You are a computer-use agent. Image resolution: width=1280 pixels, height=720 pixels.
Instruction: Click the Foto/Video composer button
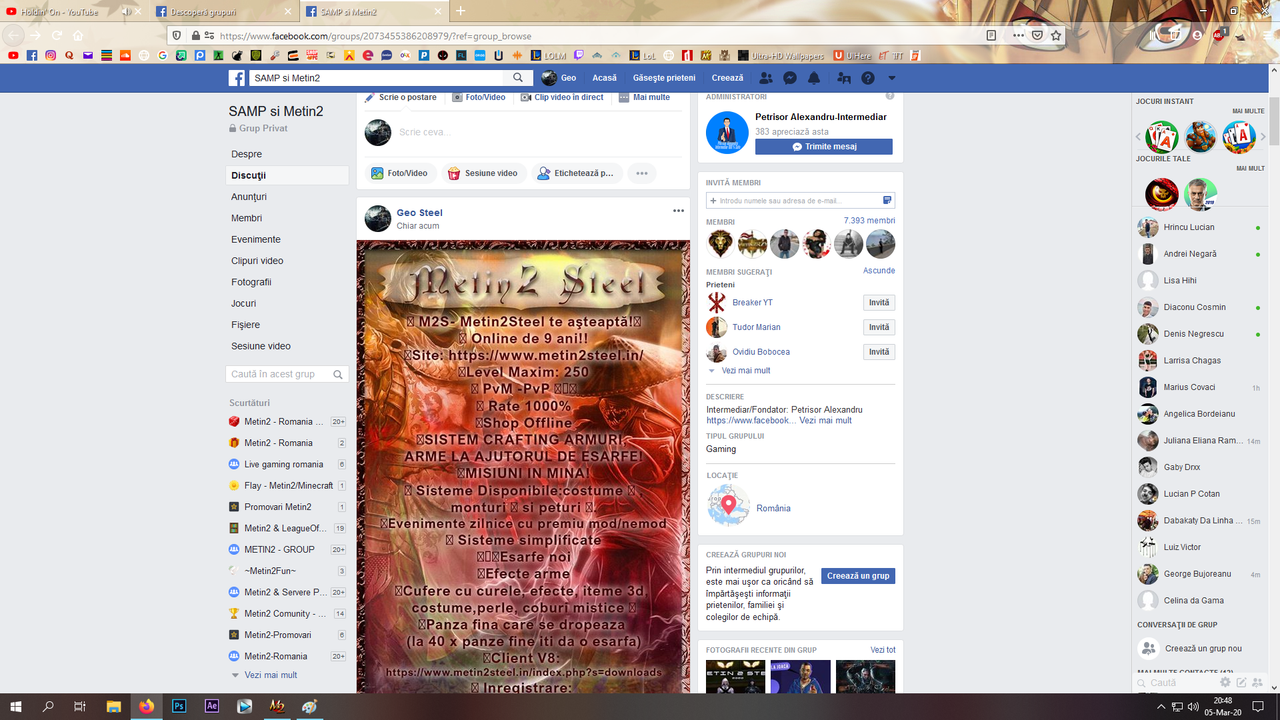pyautogui.click(x=399, y=173)
